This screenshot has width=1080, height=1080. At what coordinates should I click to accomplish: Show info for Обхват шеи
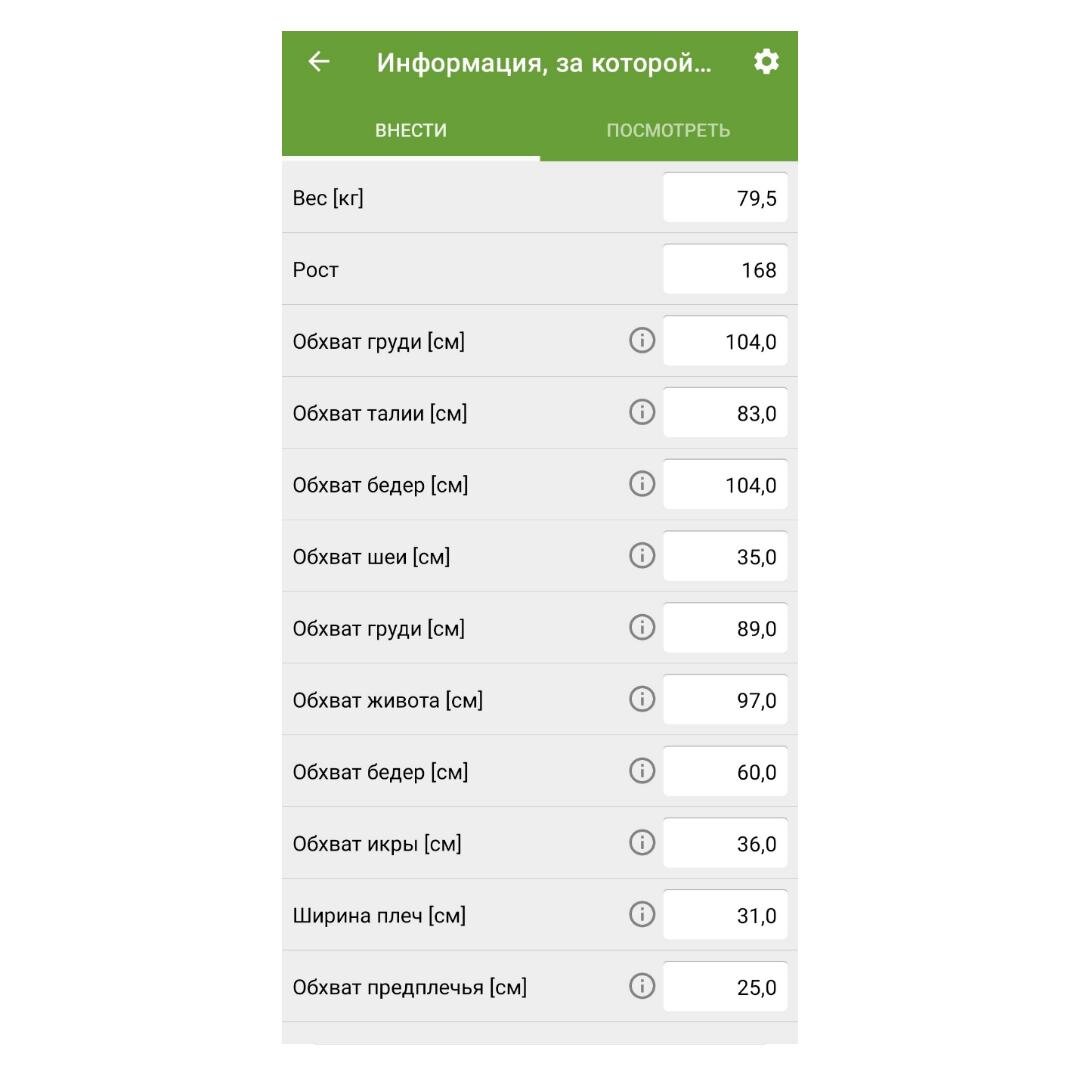tap(642, 556)
